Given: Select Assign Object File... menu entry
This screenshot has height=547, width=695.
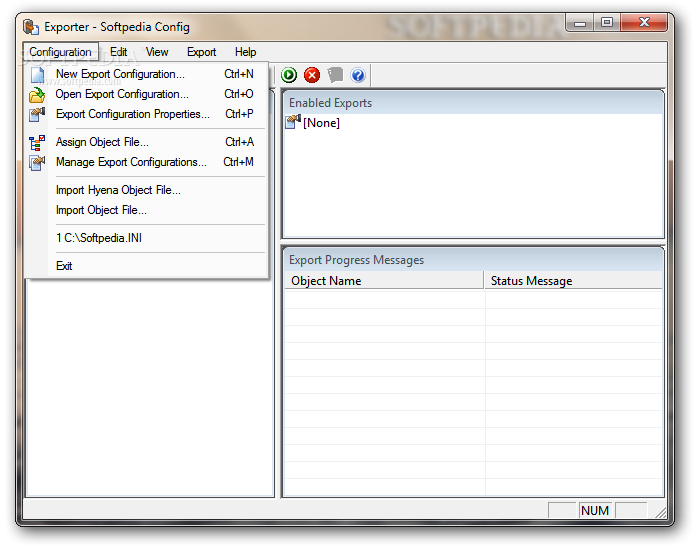Looking at the screenshot, I should (147, 142).
